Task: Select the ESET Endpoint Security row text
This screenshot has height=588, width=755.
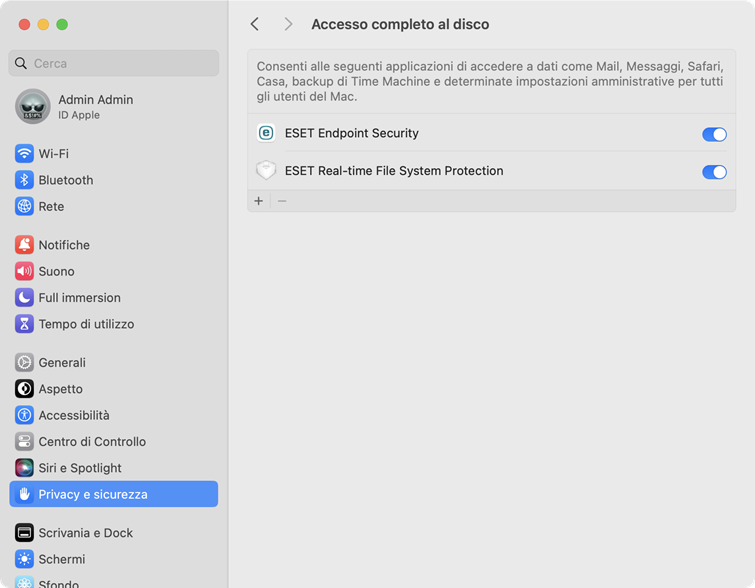Action: 351,133
